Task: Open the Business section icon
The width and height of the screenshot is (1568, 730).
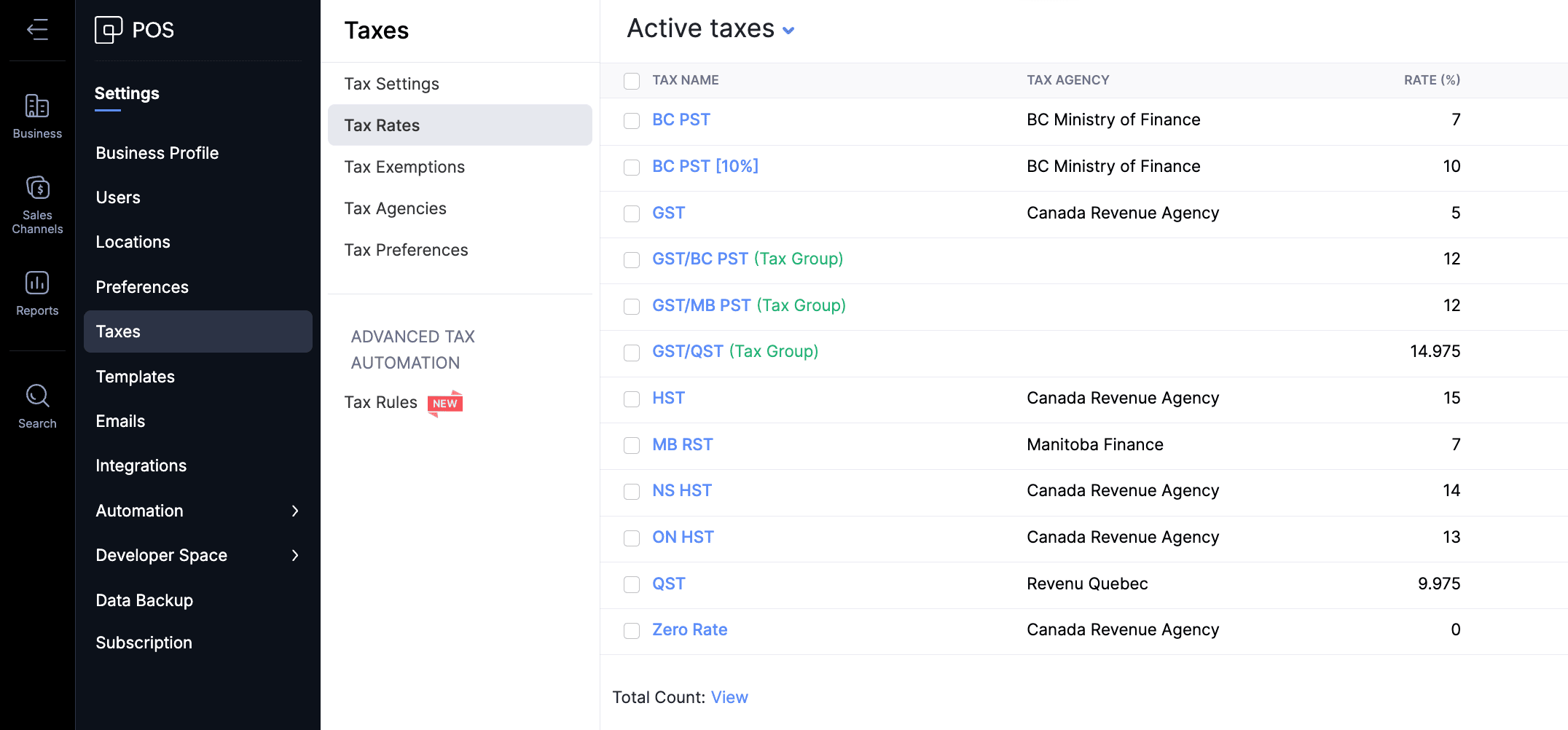Action: click(x=37, y=106)
